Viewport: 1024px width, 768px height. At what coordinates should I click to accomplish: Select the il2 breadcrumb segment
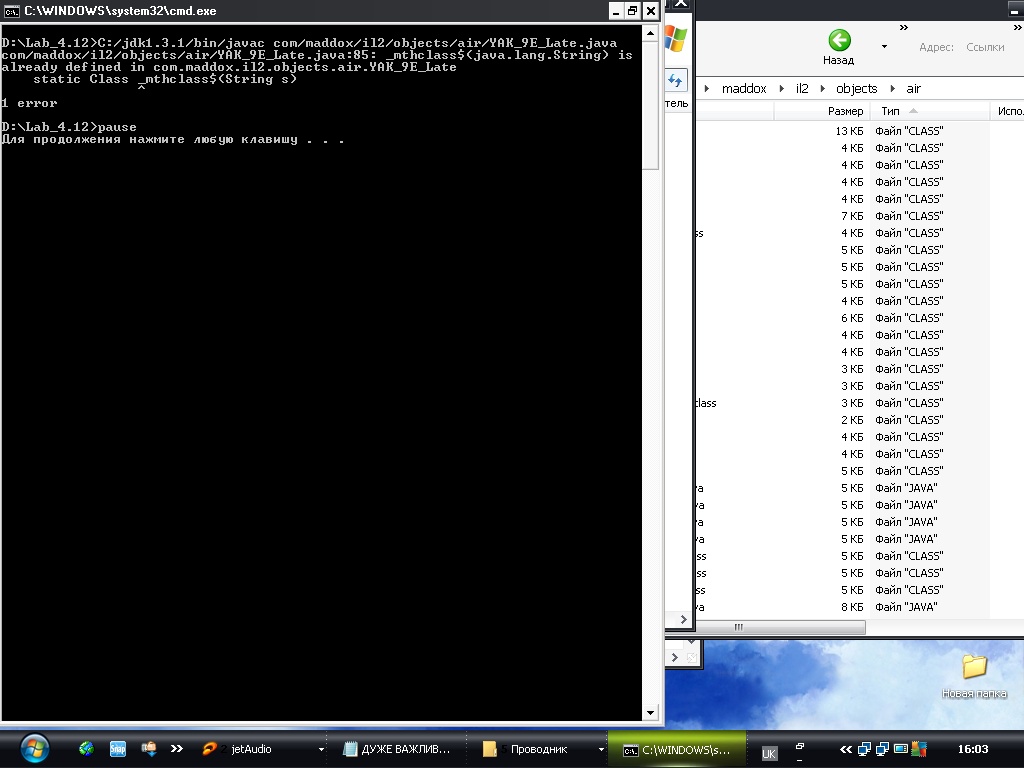point(802,89)
